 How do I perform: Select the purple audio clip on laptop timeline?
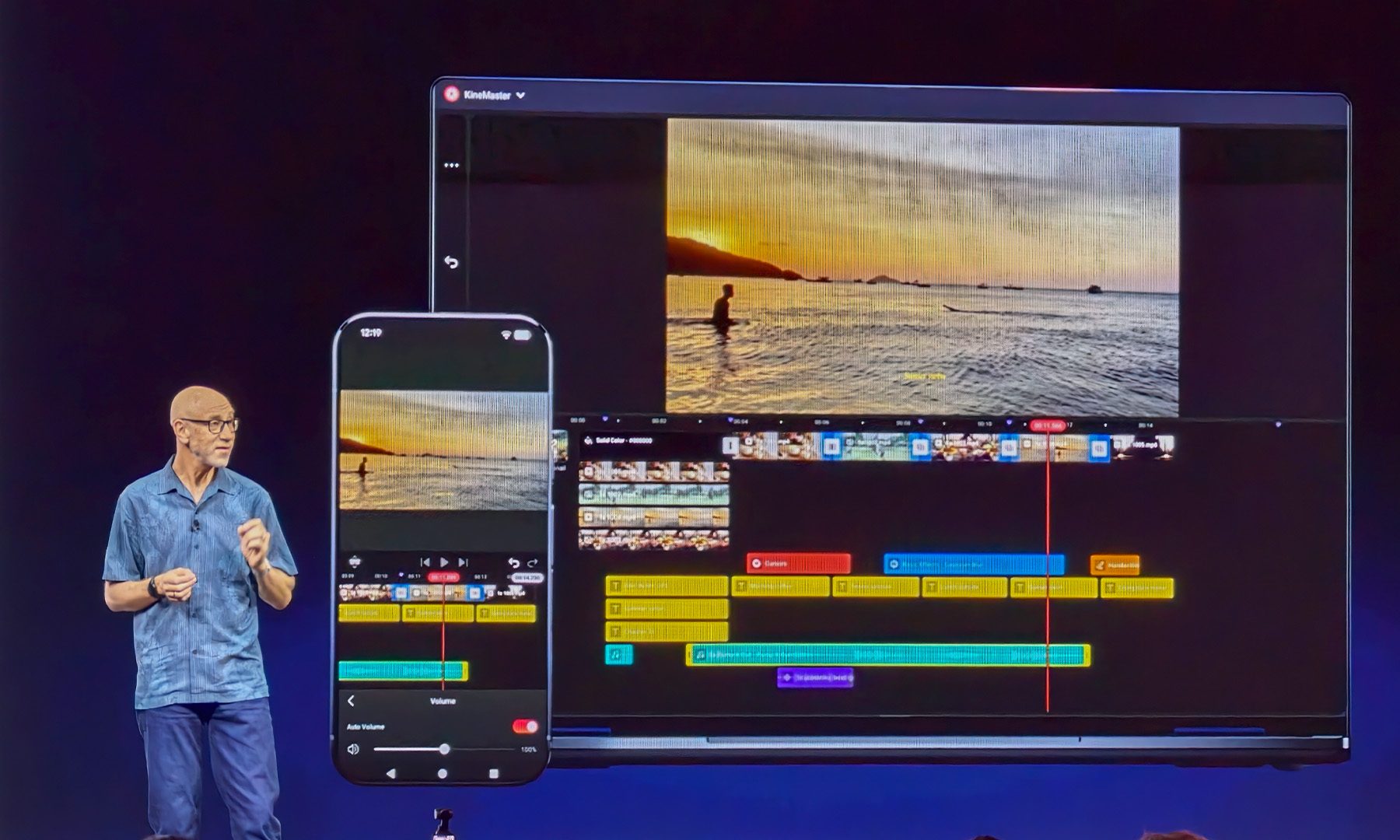click(x=815, y=677)
